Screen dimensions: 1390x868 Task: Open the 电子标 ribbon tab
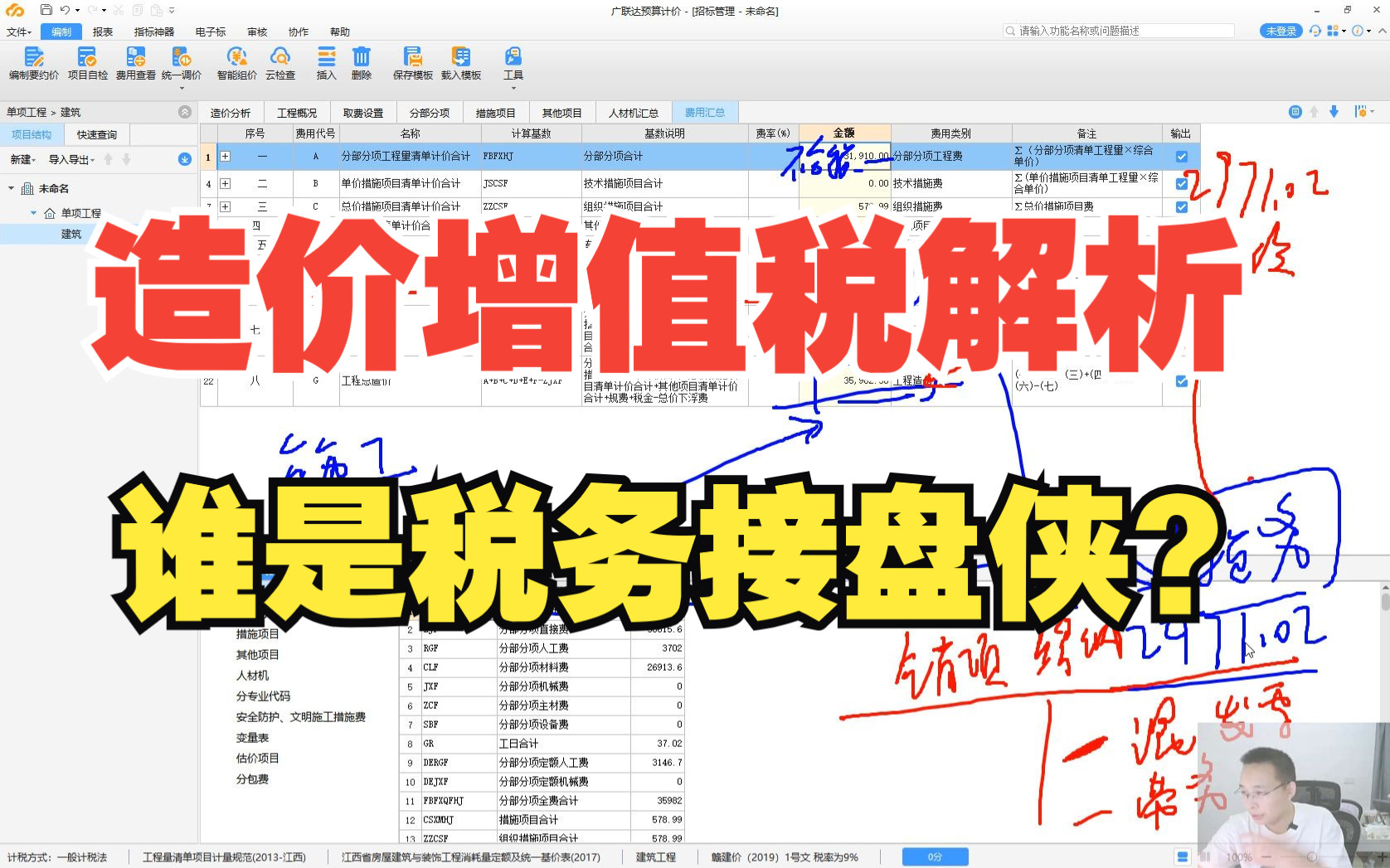pyautogui.click(x=211, y=32)
